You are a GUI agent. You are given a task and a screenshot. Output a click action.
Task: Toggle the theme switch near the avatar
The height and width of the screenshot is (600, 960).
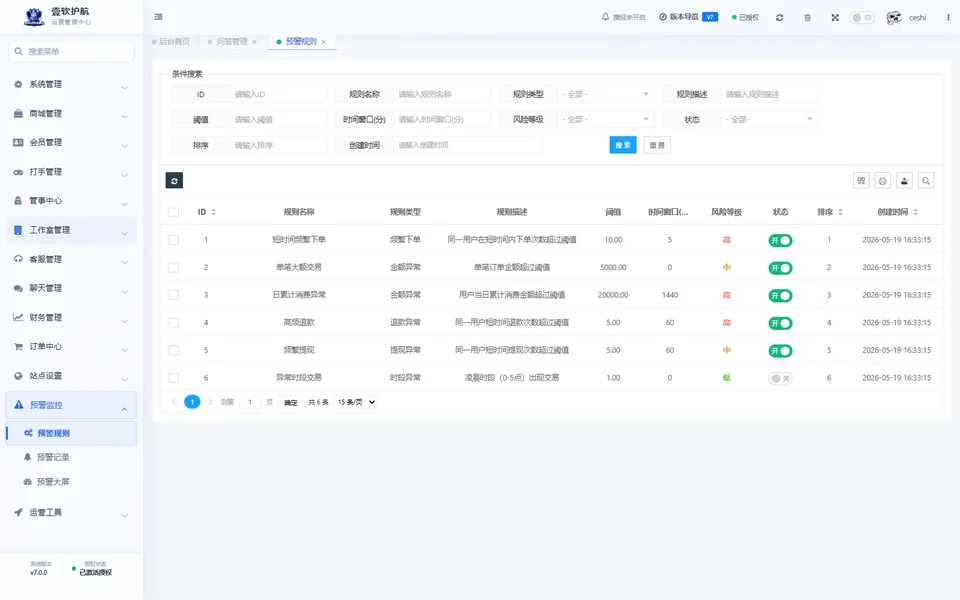(x=861, y=18)
